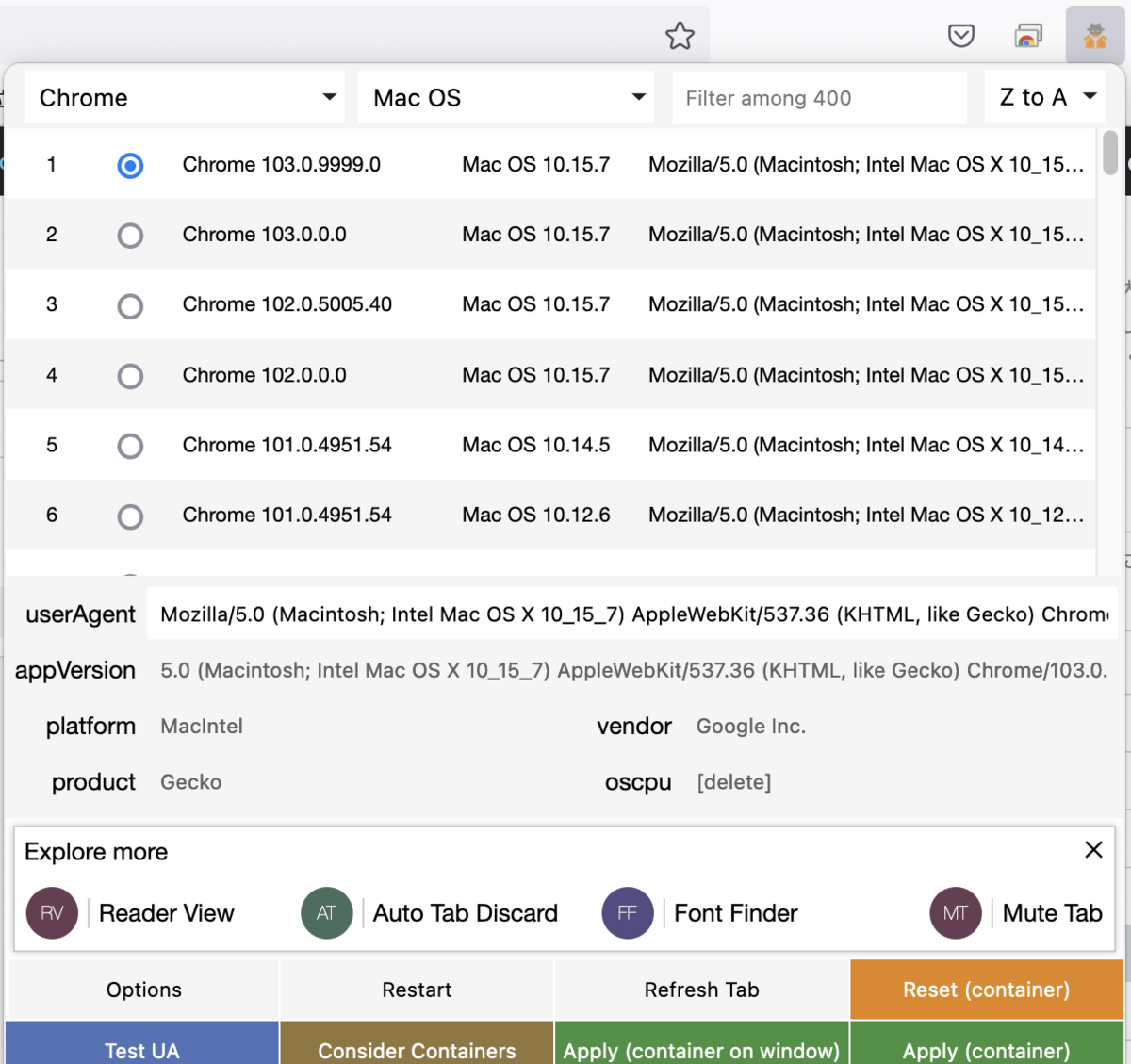Open the AT Auto Tab Discard icon
The image size is (1131, 1064).
pos(326,913)
